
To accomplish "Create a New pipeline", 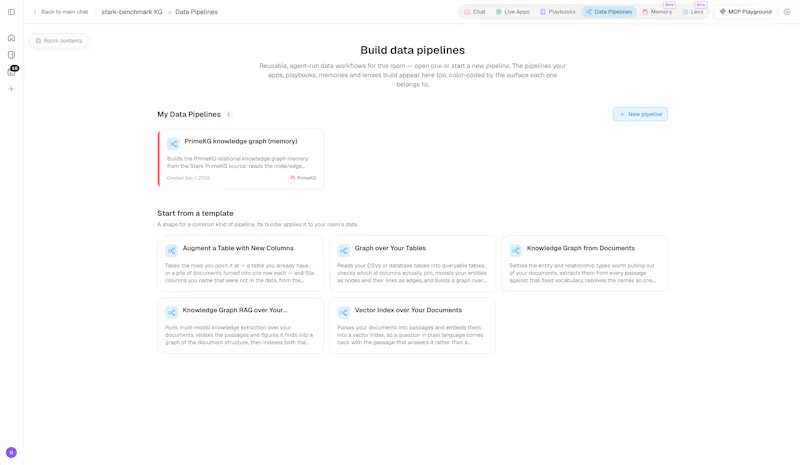I will click(x=640, y=114).
